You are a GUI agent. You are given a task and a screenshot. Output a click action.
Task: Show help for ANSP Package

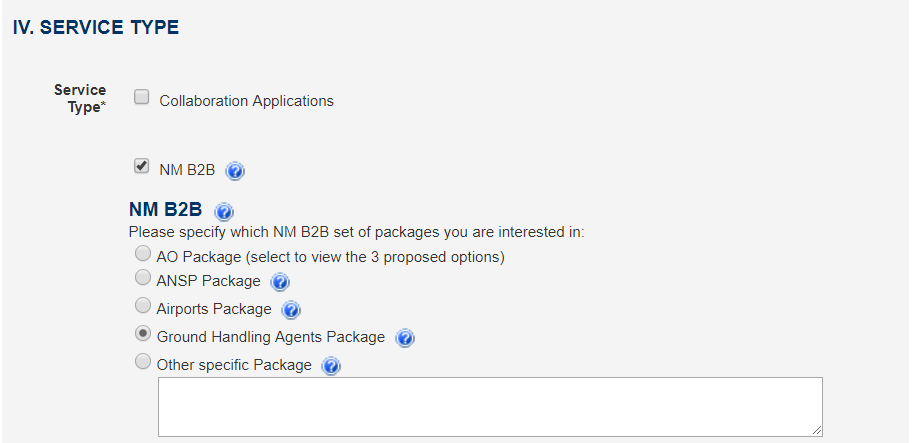coord(280,283)
